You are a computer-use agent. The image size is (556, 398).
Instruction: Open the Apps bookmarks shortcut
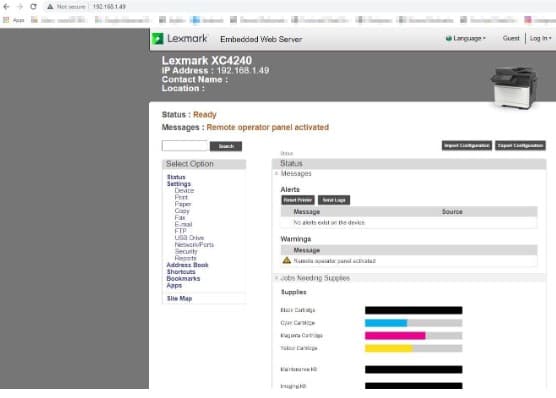(x=14, y=20)
